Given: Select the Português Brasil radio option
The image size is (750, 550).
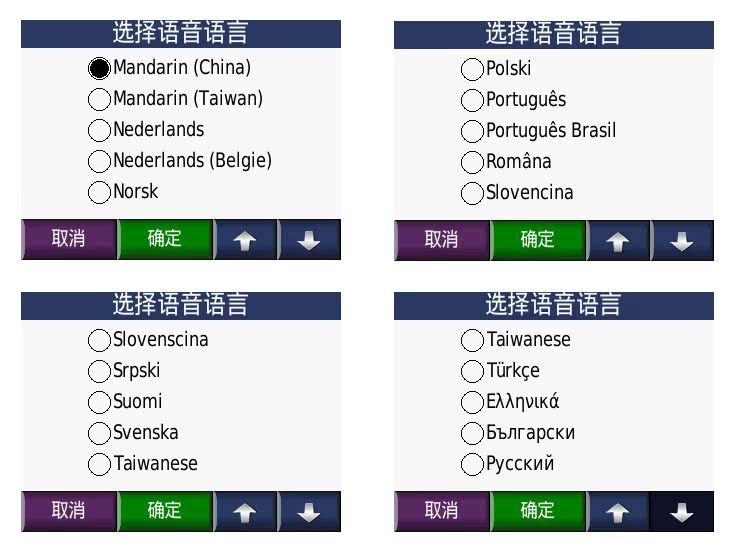Looking at the screenshot, I should (x=472, y=131).
